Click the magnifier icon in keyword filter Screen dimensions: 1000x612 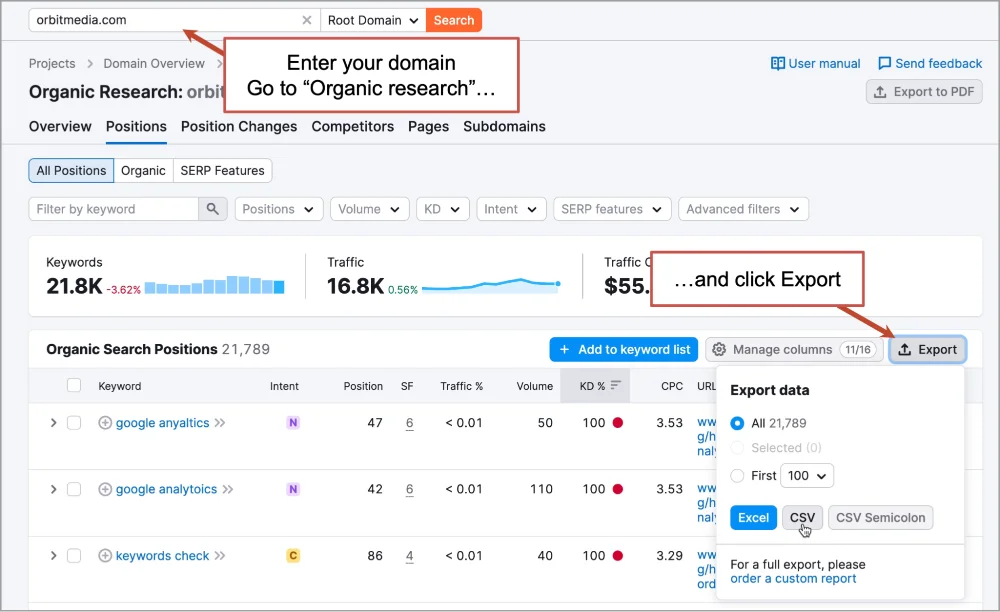pyautogui.click(x=212, y=209)
